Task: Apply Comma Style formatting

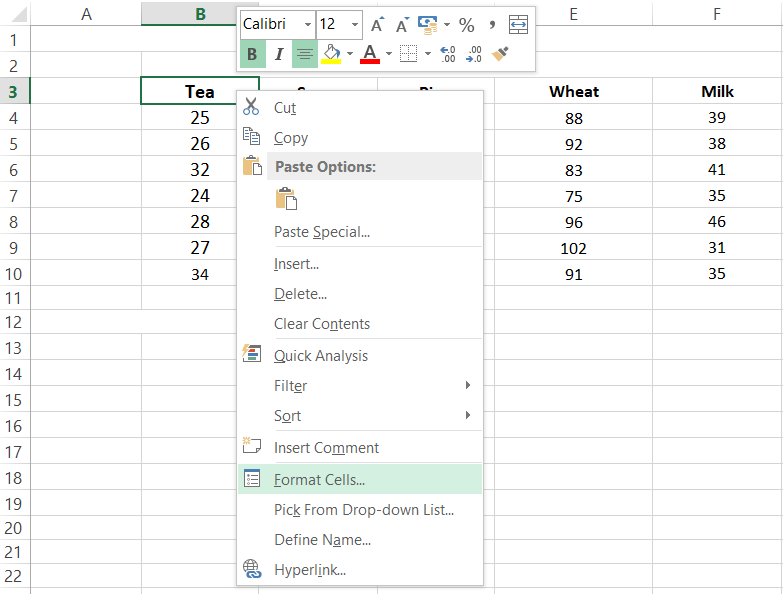Action: click(492, 24)
